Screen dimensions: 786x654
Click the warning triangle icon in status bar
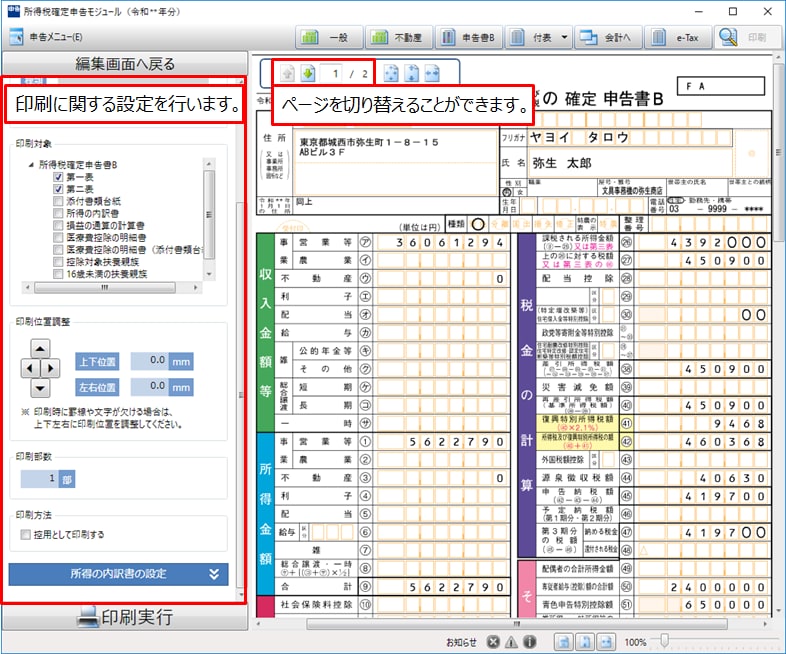[x=511, y=642]
